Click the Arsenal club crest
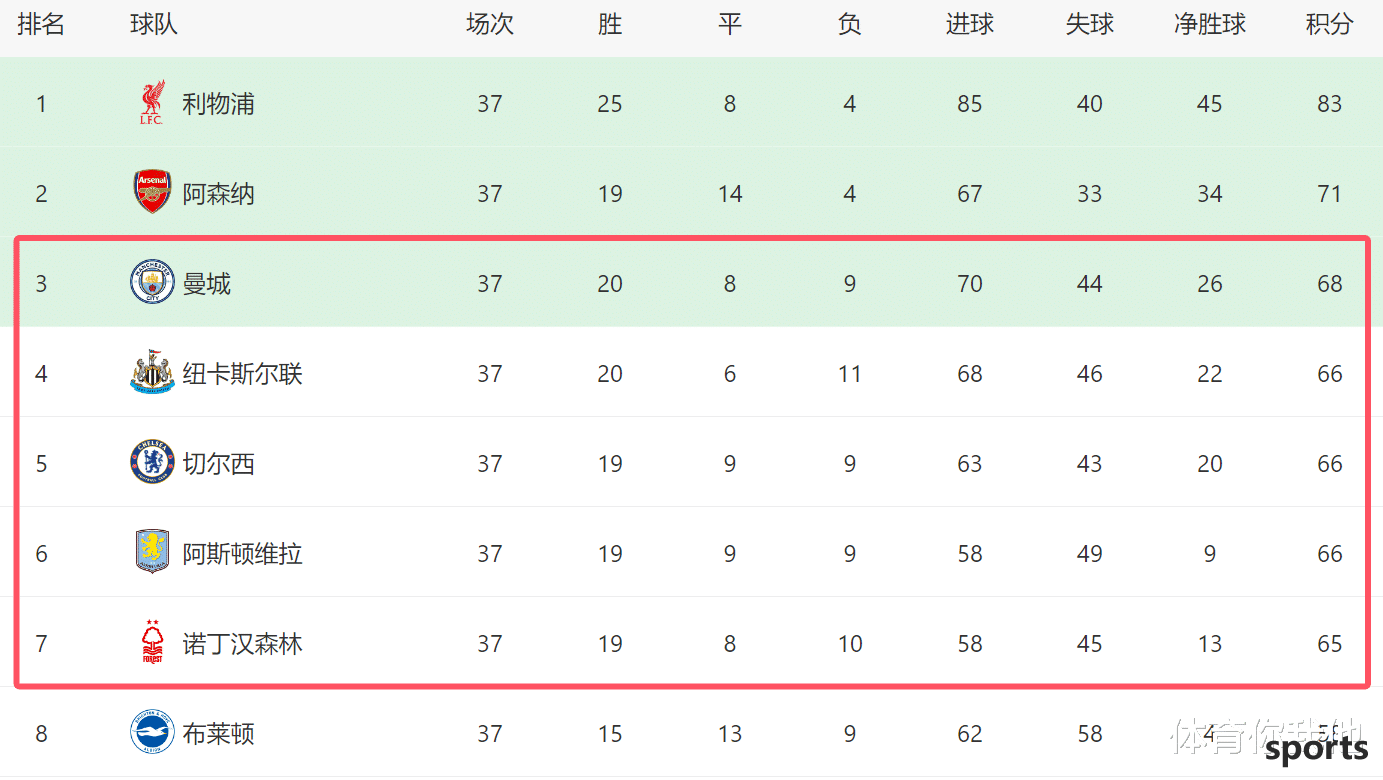 152,192
